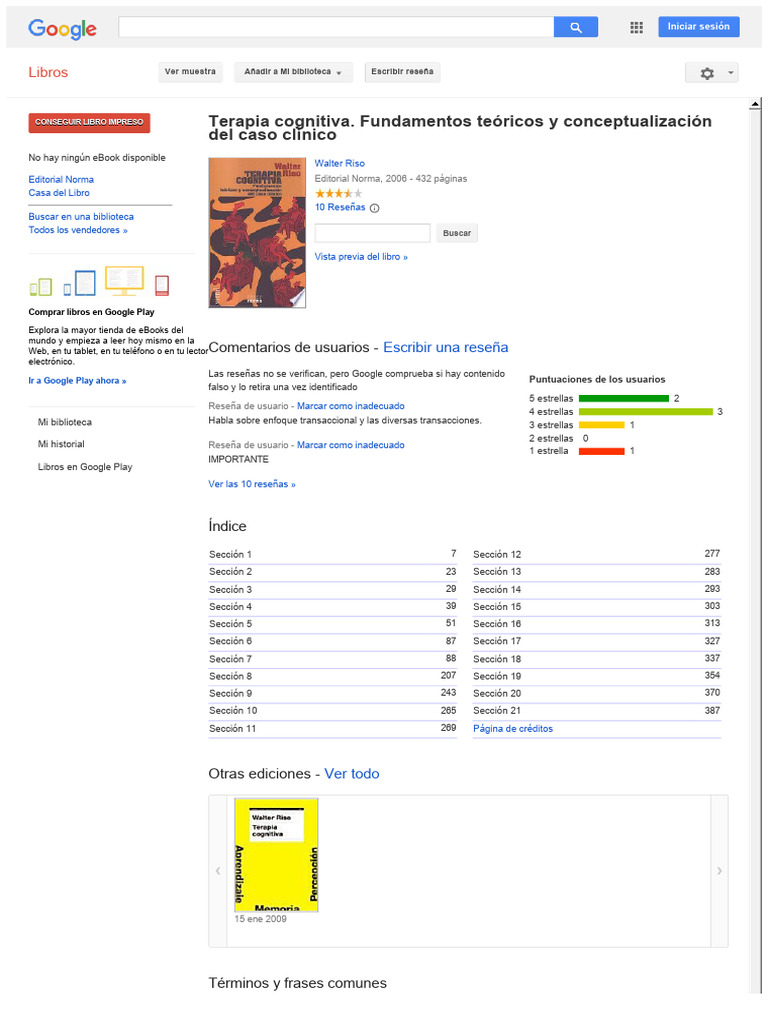
Task: Click the star rating for the book
Action: pos(338,193)
